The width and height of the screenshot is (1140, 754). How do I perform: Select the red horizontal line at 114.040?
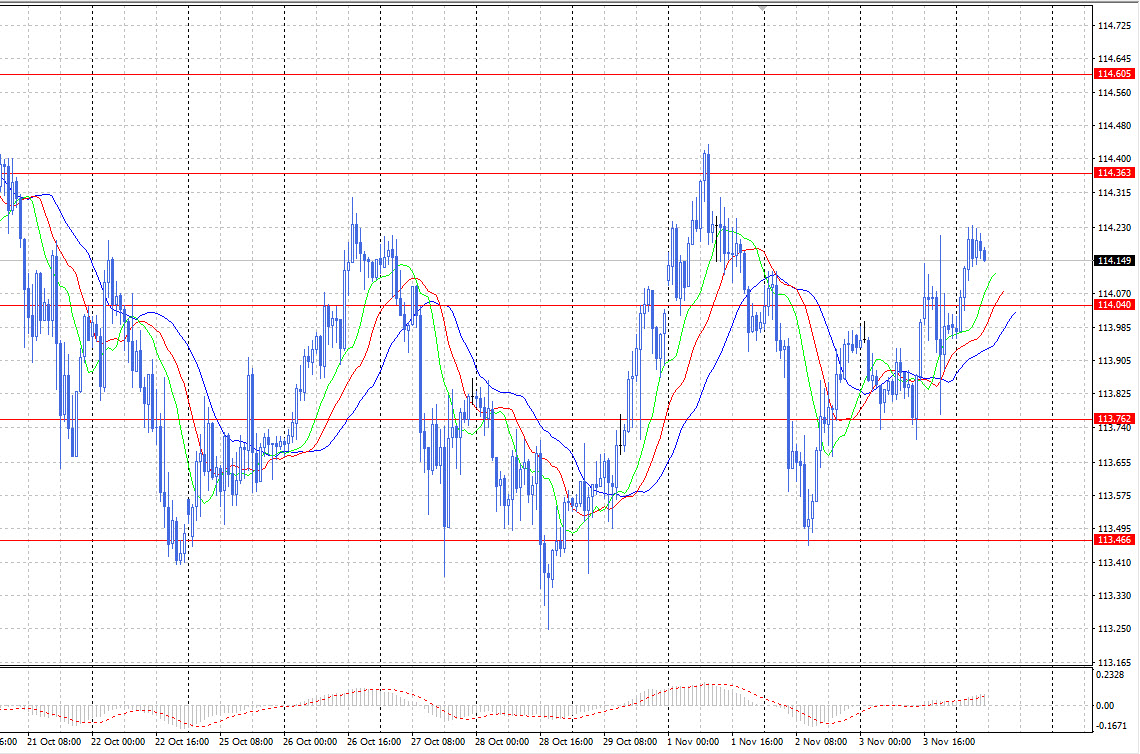click(546, 305)
